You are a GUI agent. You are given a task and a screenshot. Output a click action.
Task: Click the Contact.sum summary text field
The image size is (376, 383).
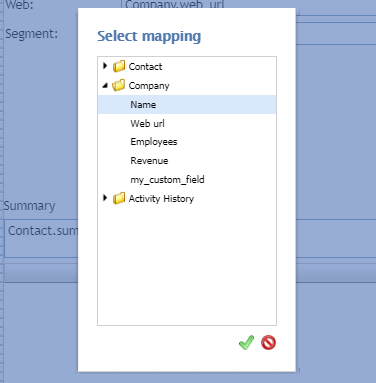click(x=41, y=238)
